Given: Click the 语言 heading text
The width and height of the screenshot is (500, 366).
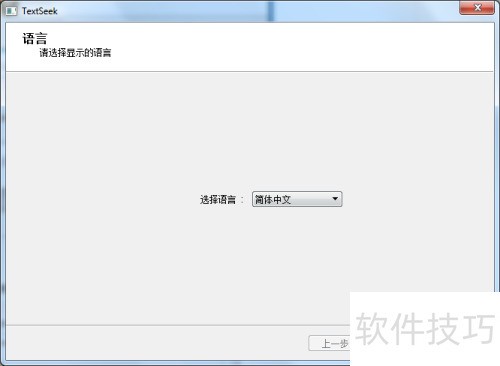Looking at the screenshot, I should [35, 38].
